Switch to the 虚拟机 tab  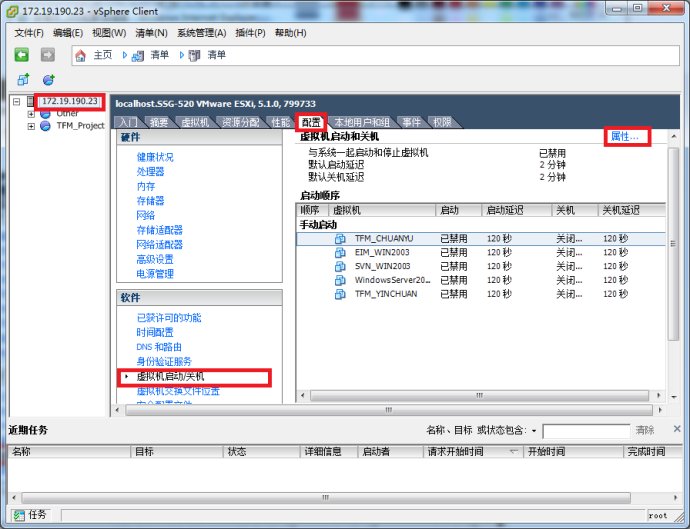click(195, 122)
